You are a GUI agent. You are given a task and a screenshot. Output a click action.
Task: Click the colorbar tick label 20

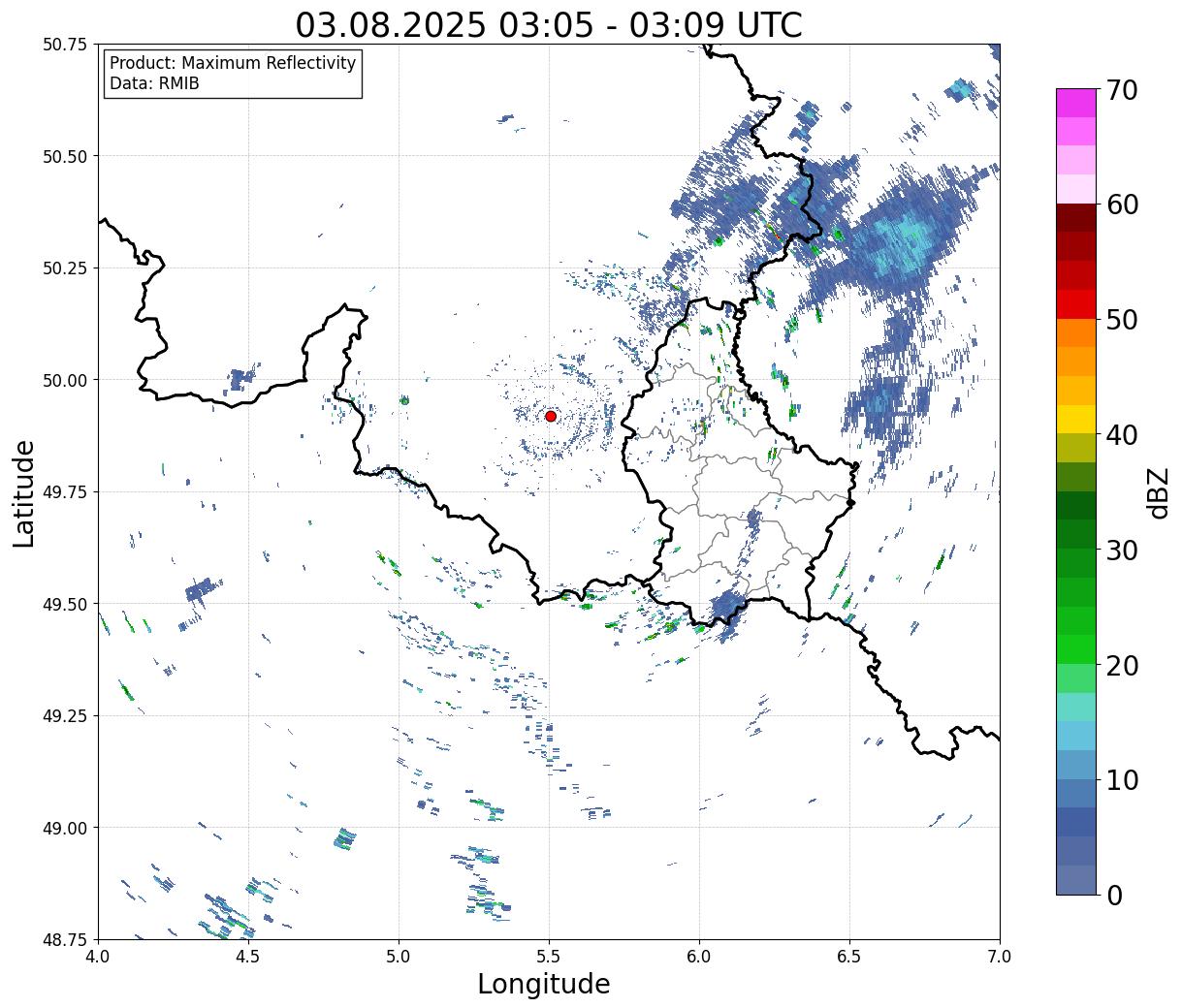pos(1122,666)
